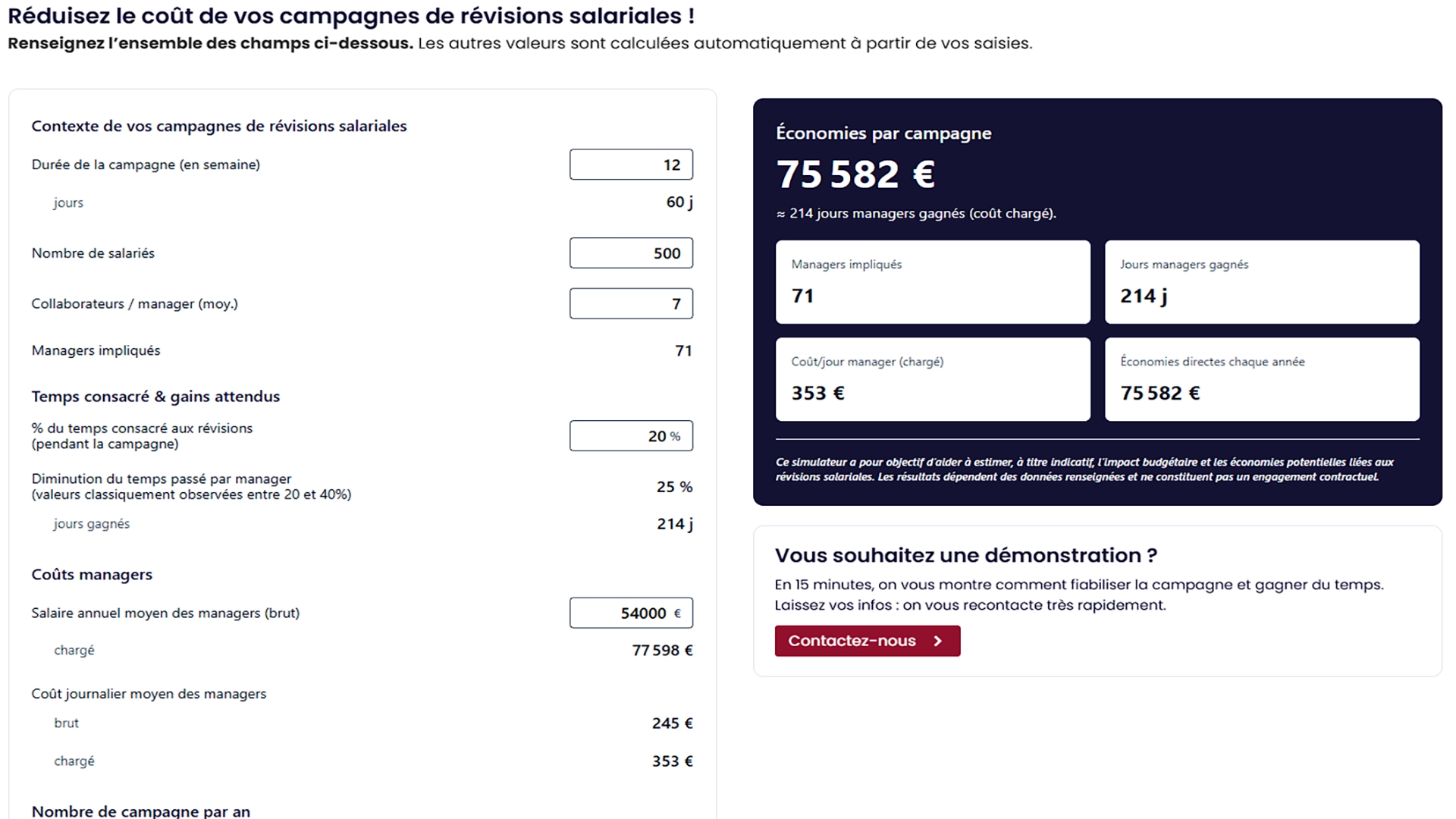Click the Temps consacré & gains attendus heading

[x=155, y=397]
